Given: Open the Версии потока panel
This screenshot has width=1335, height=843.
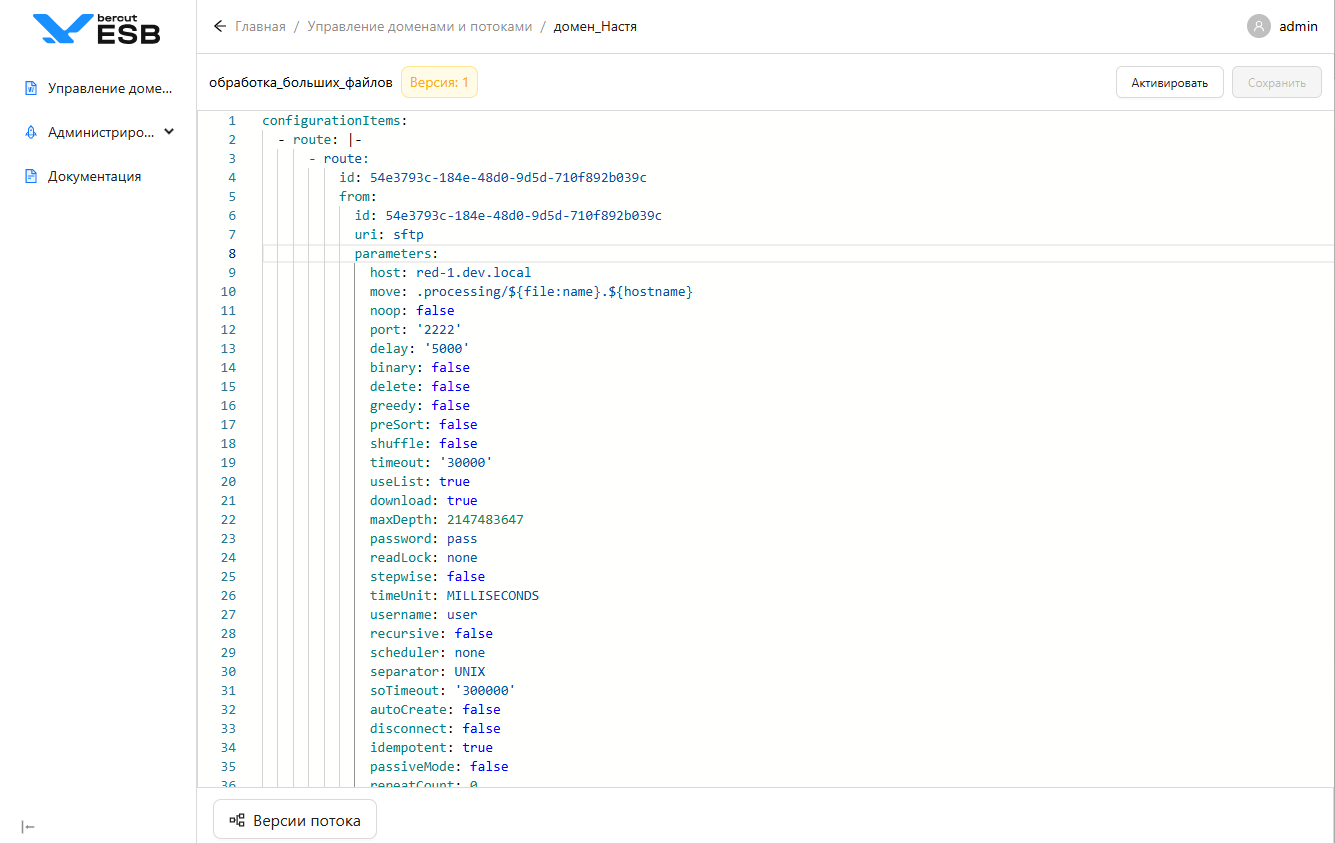Looking at the screenshot, I should (295, 820).
